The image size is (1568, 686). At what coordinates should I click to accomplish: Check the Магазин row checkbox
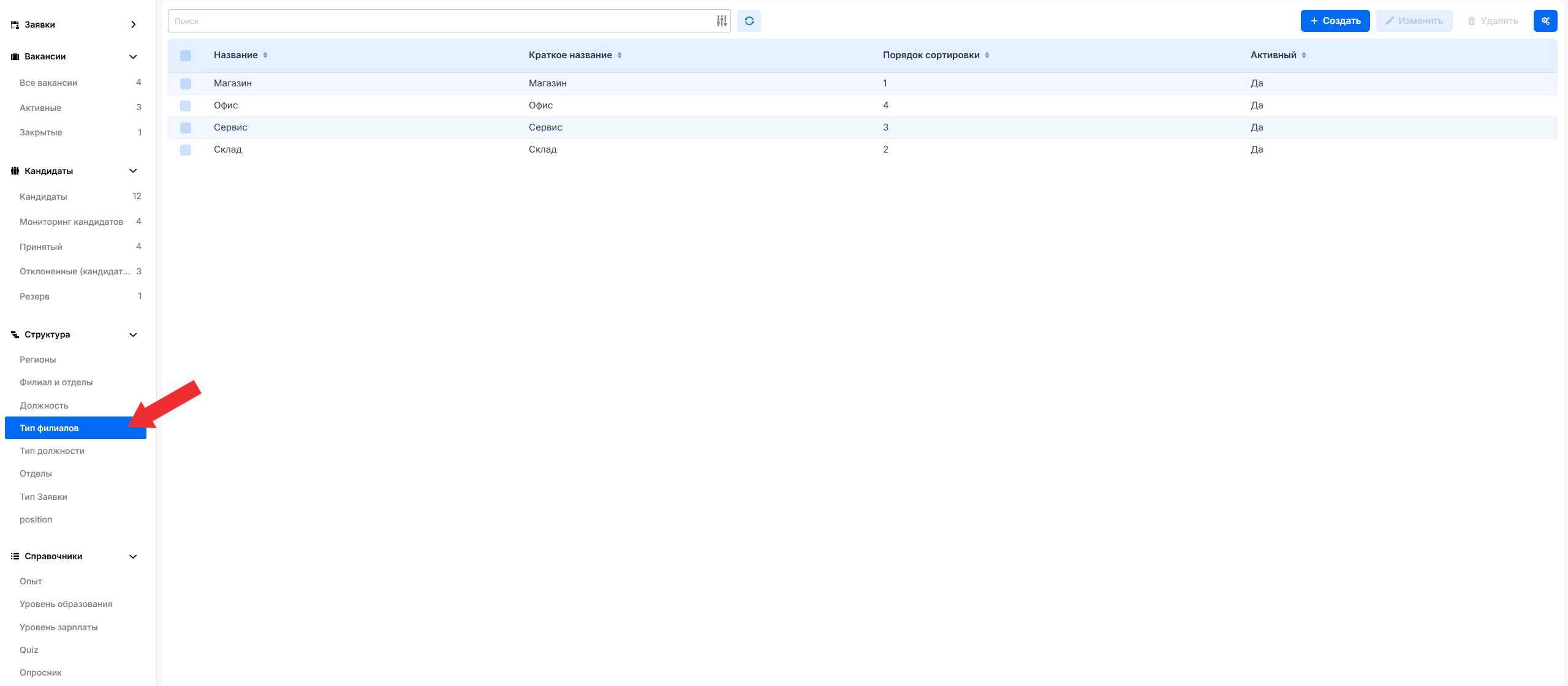(x=186, y=83)
